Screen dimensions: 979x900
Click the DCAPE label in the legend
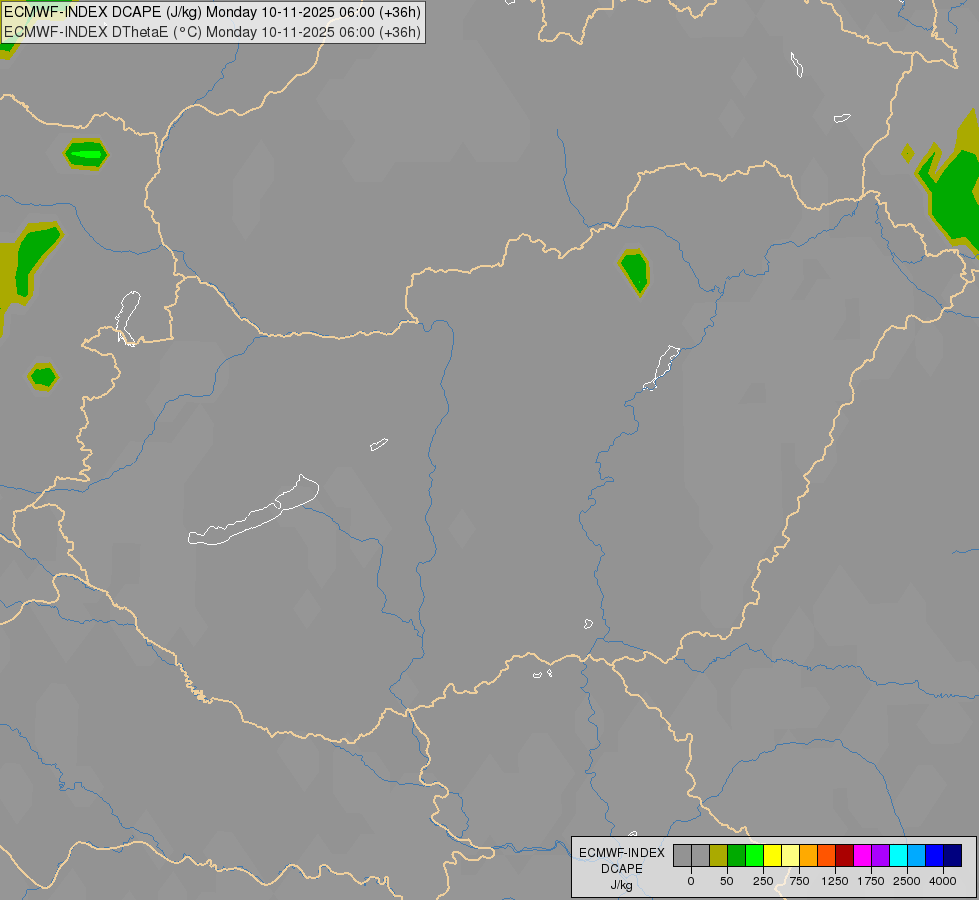click(622, 869)
